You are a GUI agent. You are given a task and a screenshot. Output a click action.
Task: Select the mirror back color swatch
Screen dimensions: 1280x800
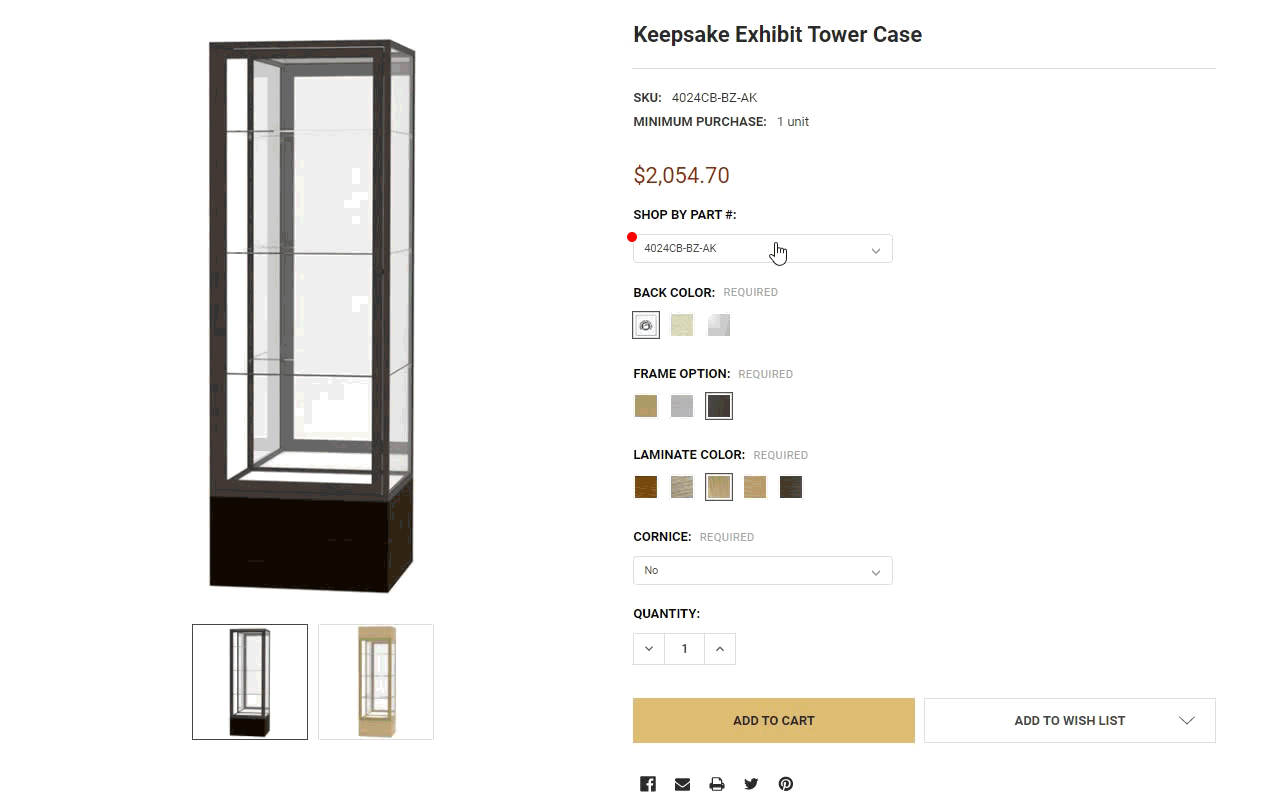pyautogui.click(x=719, y=325)
